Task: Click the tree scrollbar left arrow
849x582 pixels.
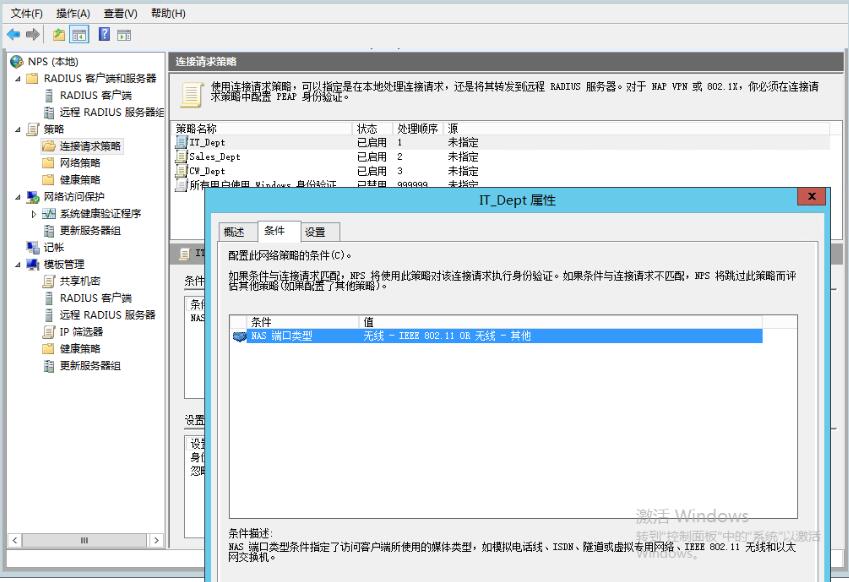Action: pyautogui.click(x=15, y=540)
